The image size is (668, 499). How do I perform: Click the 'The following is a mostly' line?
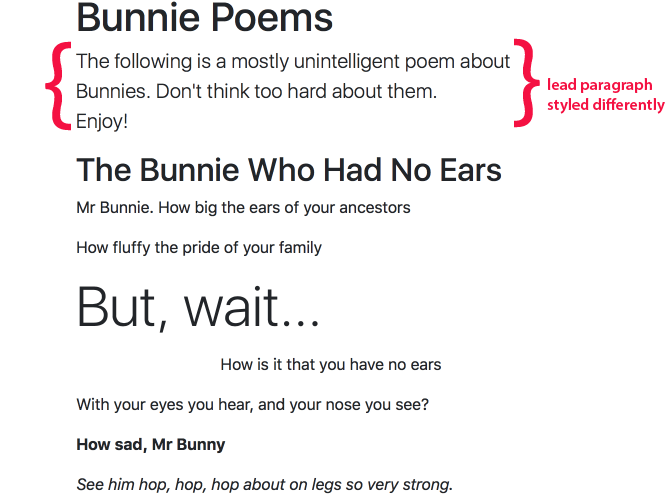(x=293, y=61)
